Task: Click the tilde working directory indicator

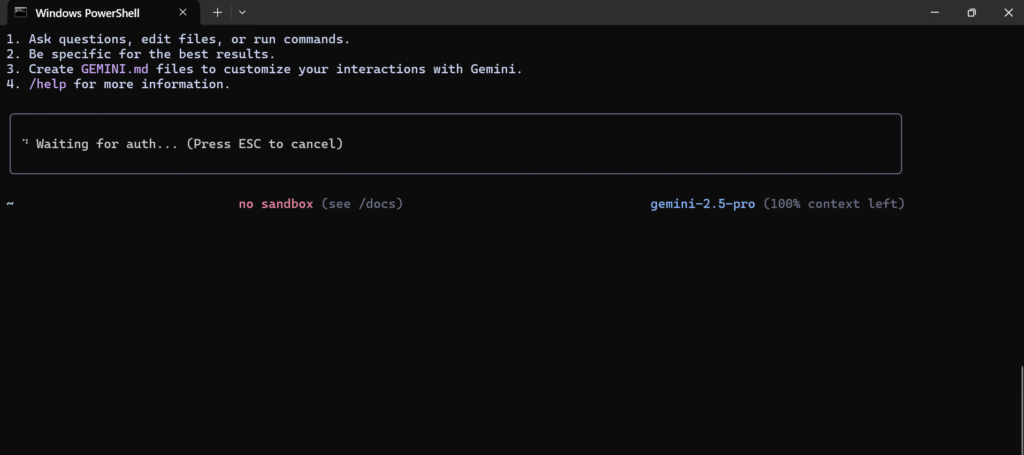Action: 10,204
